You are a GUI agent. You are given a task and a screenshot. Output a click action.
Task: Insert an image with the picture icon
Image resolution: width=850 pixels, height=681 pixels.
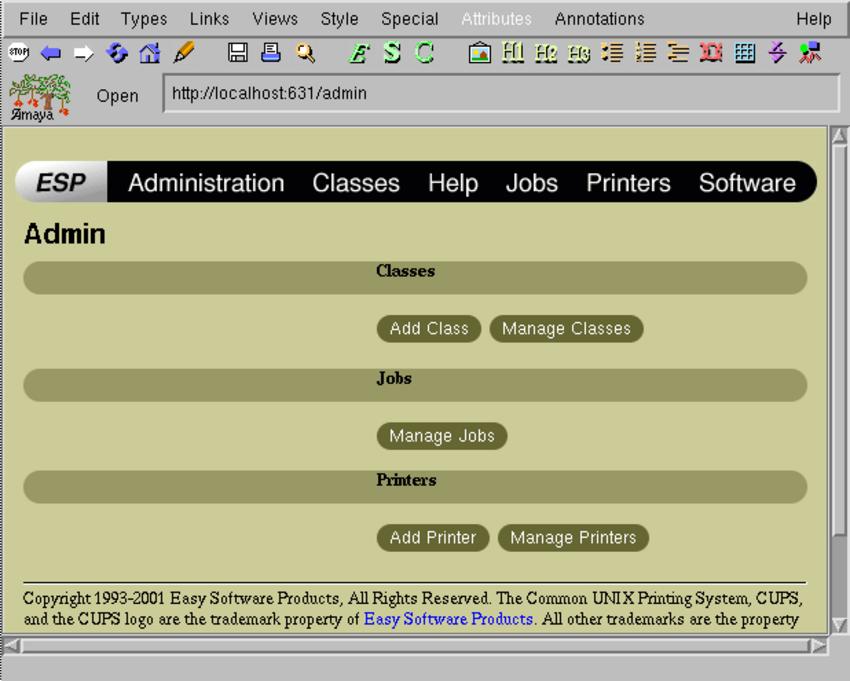480,53
